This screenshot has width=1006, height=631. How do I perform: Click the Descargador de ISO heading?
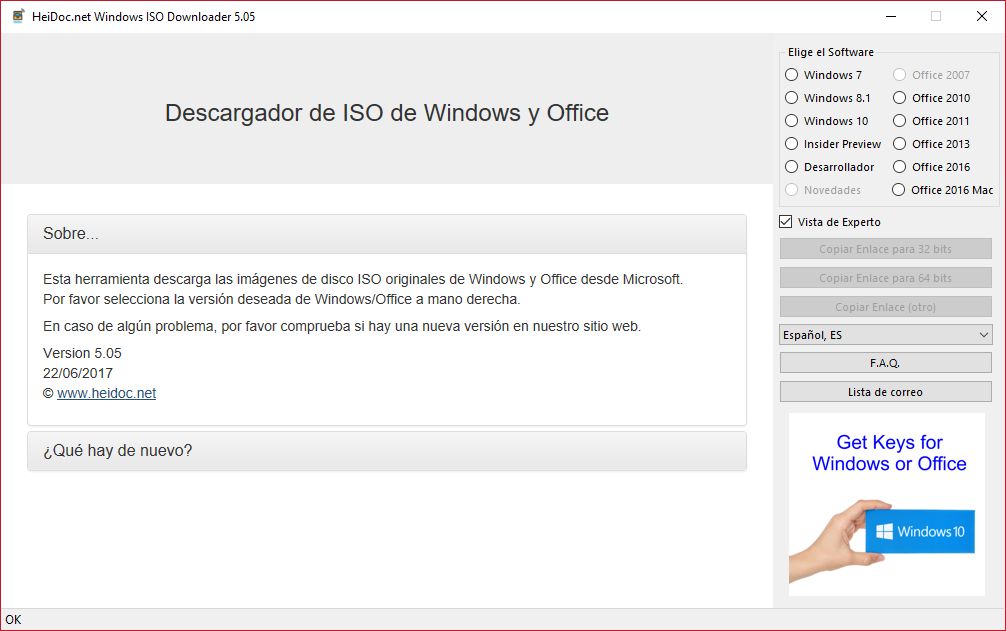pyautogui.click(x=387, y=113)
